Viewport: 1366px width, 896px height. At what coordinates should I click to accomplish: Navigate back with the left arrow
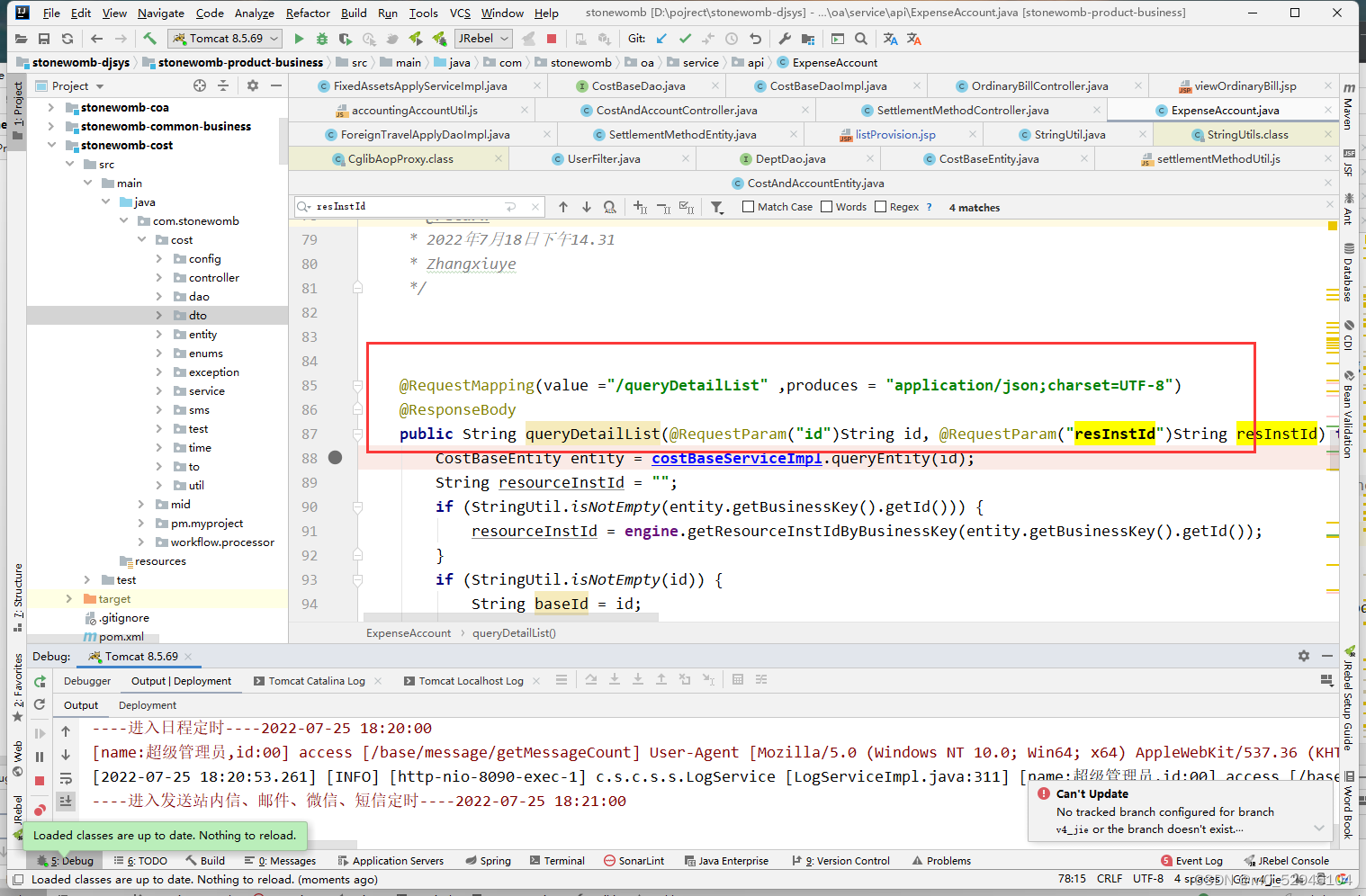pos(96,39)
